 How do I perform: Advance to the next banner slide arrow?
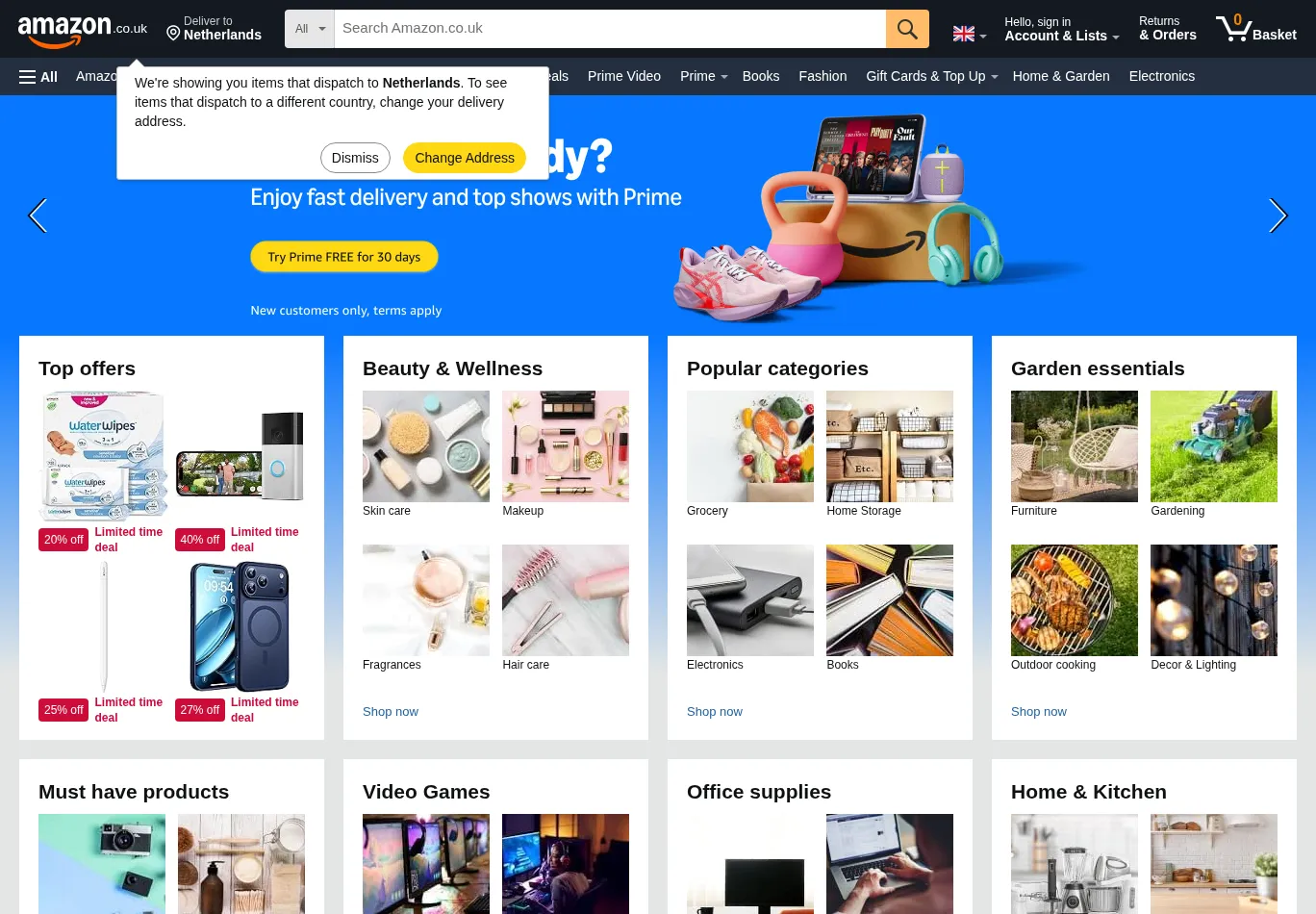click(x=1278, y=216)
